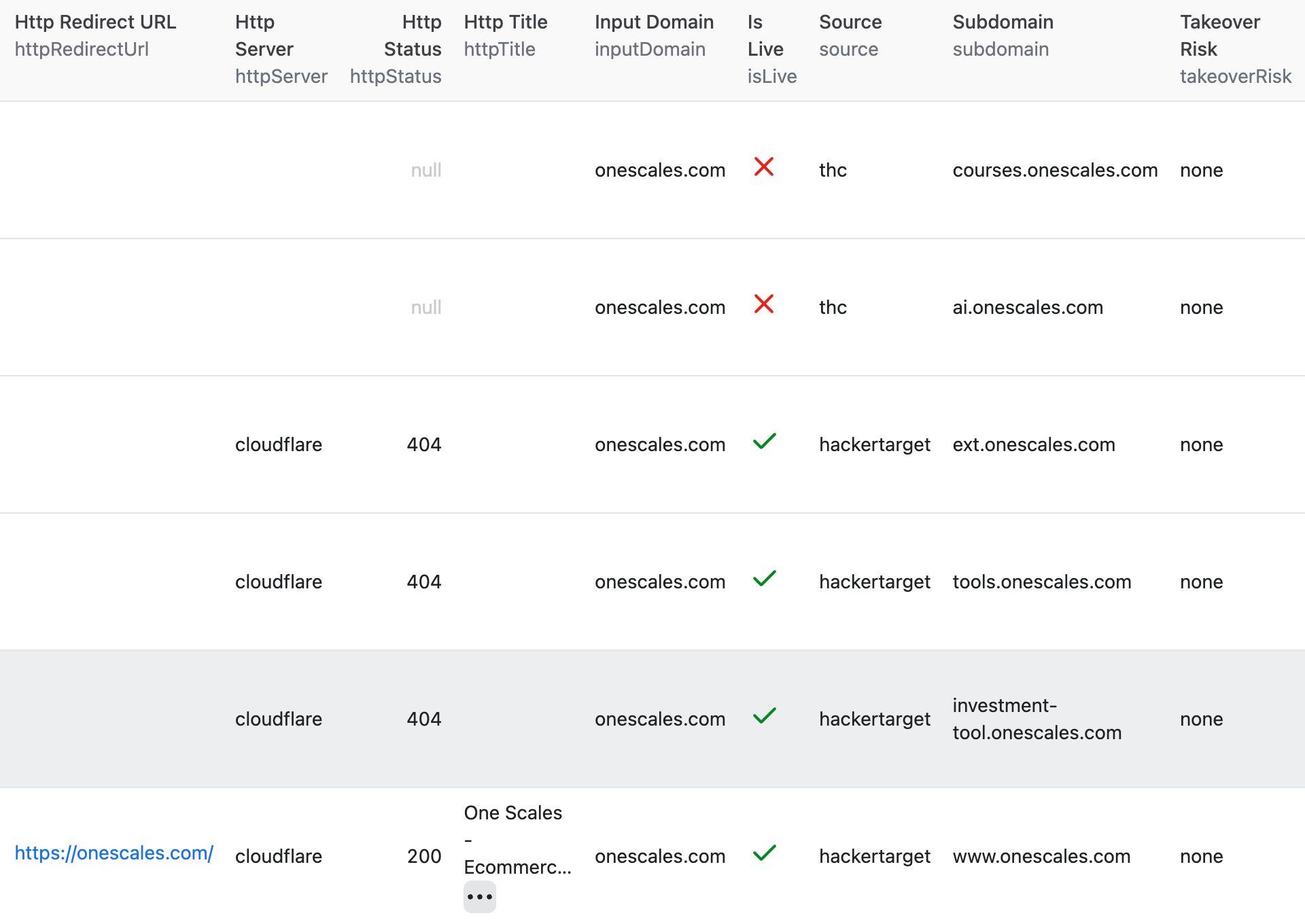This screenshot has width=1305, height=924.
Task: Expand the truncated Http Title for www.onescales.com
Action: [x=480, y=897]
